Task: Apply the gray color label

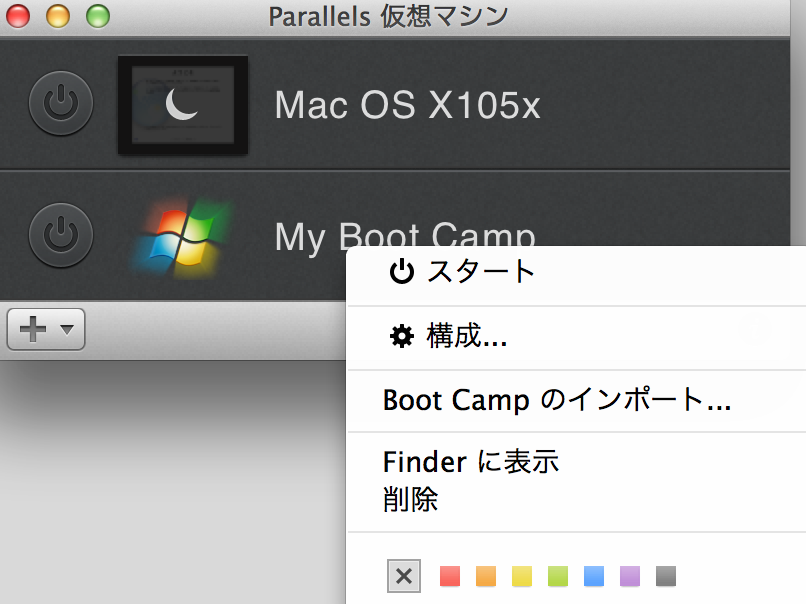Action: coord(666,576)
